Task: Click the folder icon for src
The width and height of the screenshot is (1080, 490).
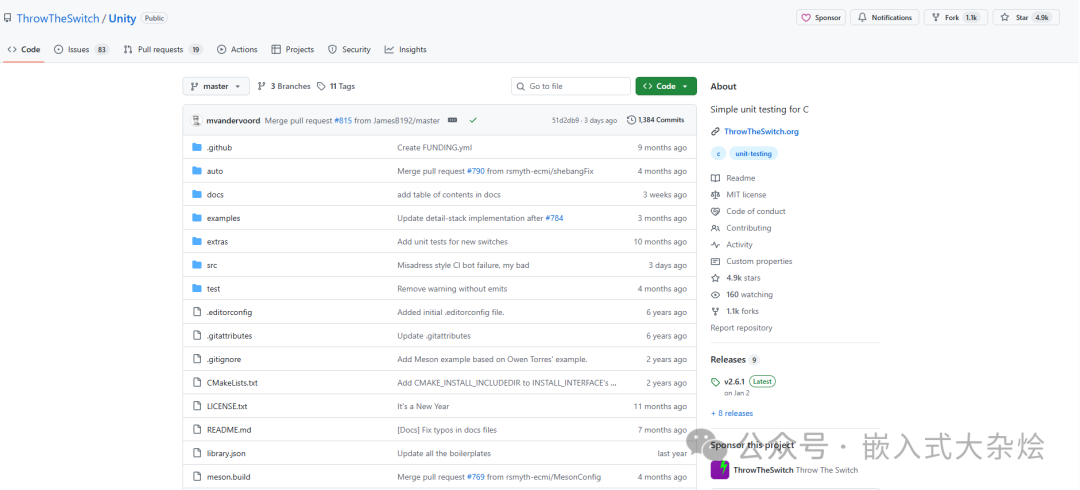Action: [197, 265]
